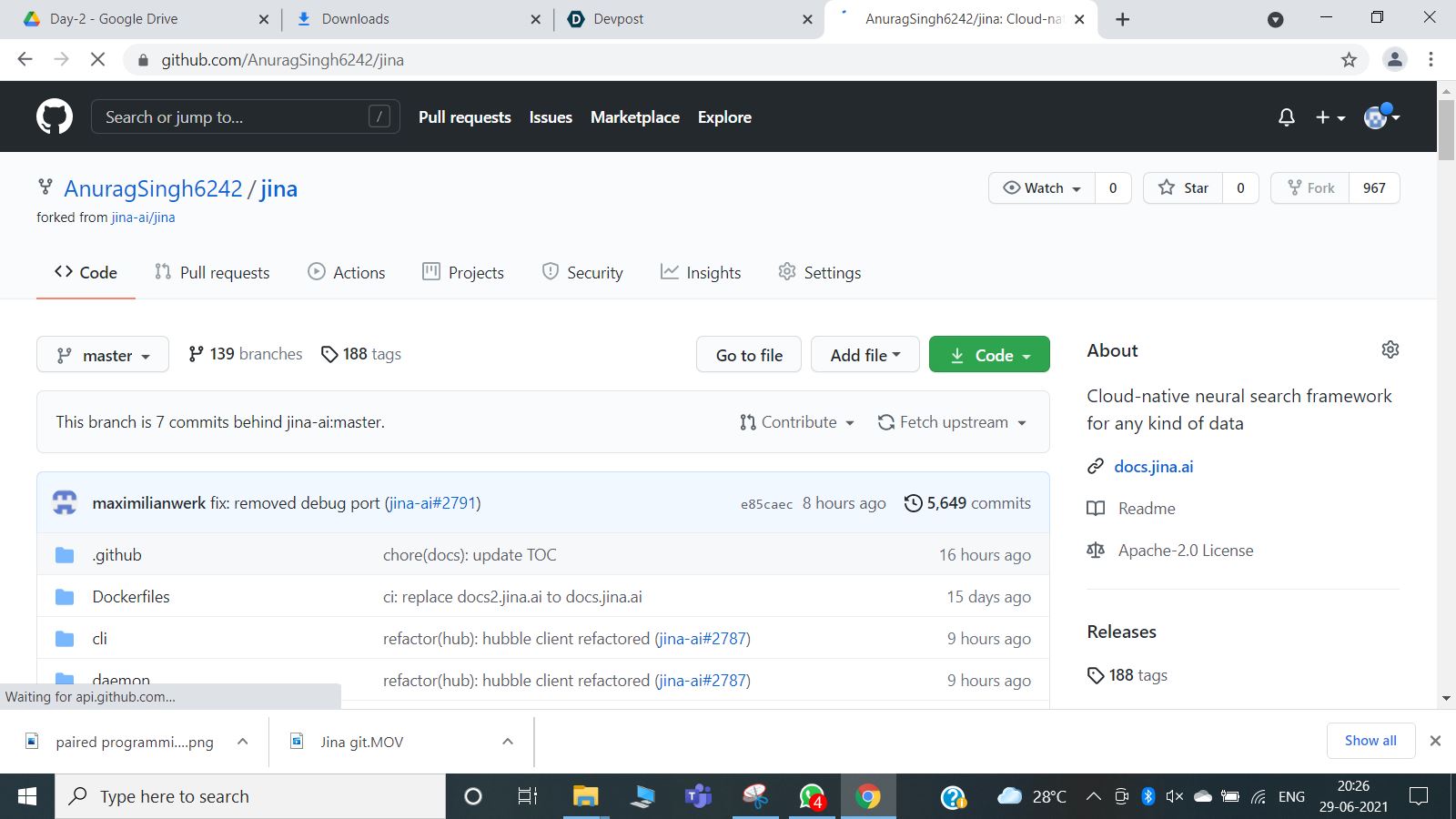Open File Explorer from the taskbar

click(x=585, y=797)
